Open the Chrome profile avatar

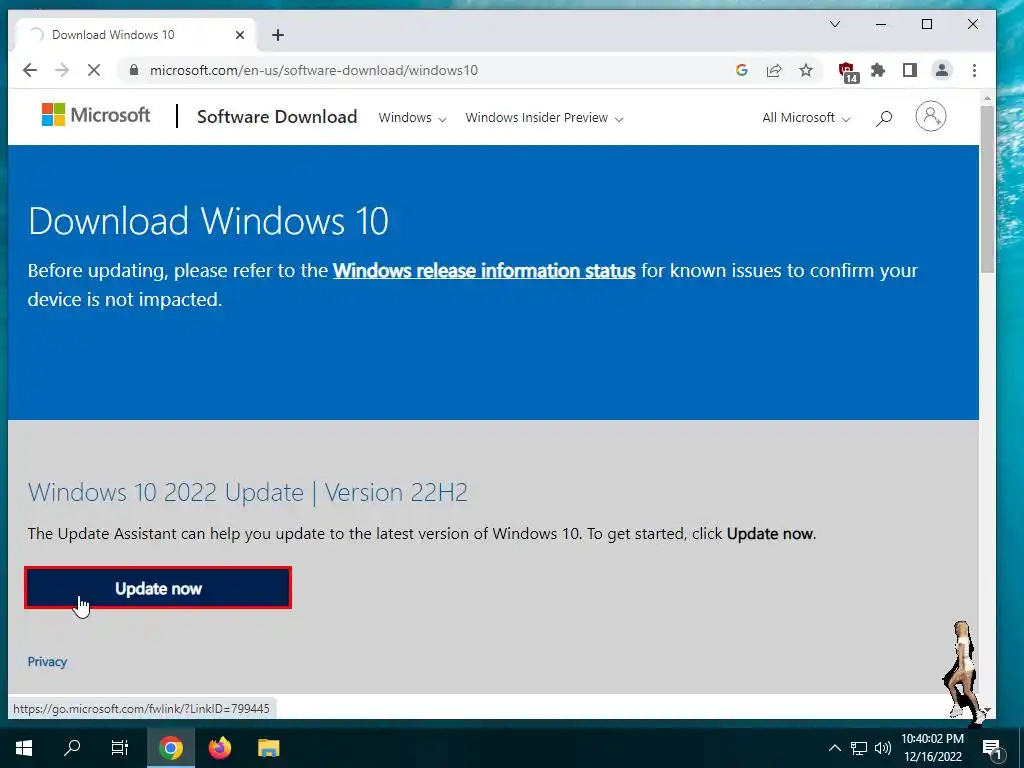point(942,71)
